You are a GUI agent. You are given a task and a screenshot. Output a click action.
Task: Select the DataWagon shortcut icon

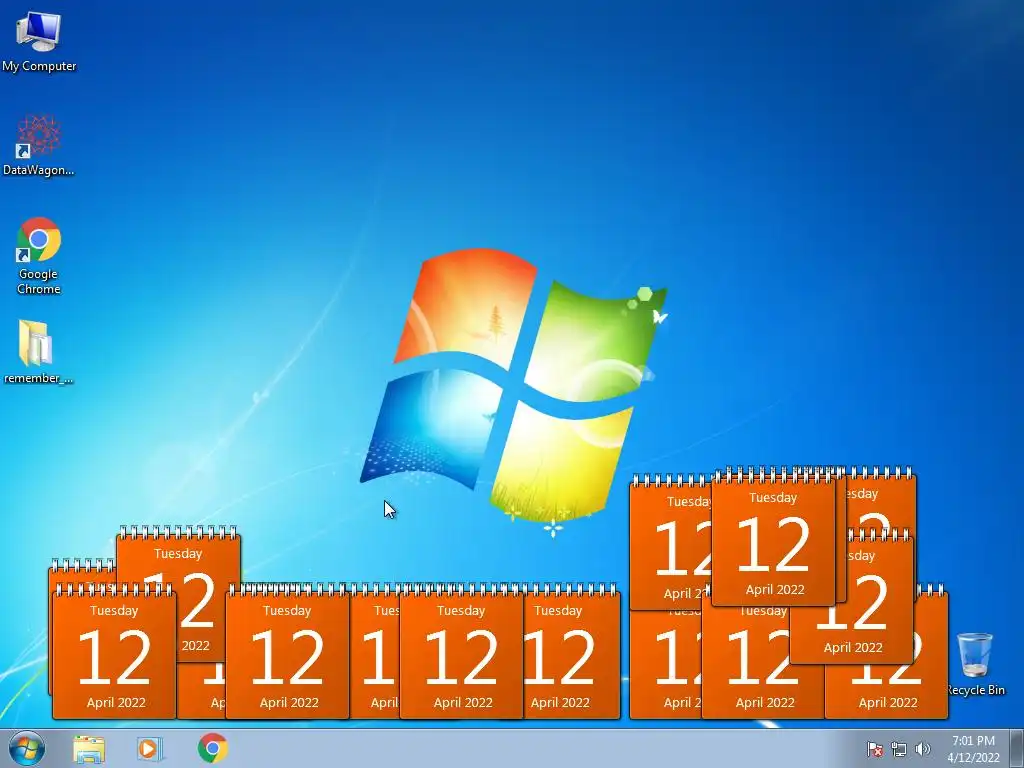(x=39, y=146)
